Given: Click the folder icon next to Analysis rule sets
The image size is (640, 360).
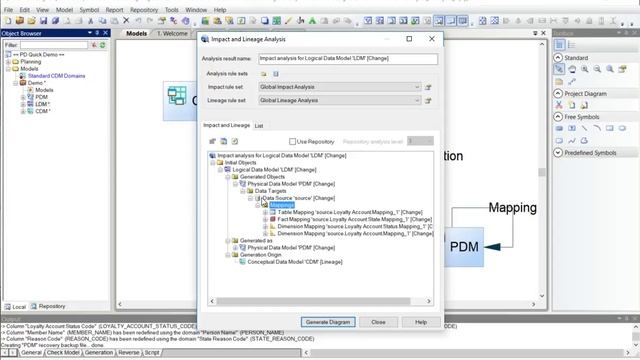Looking at the screenshot, I should [264, 74].
